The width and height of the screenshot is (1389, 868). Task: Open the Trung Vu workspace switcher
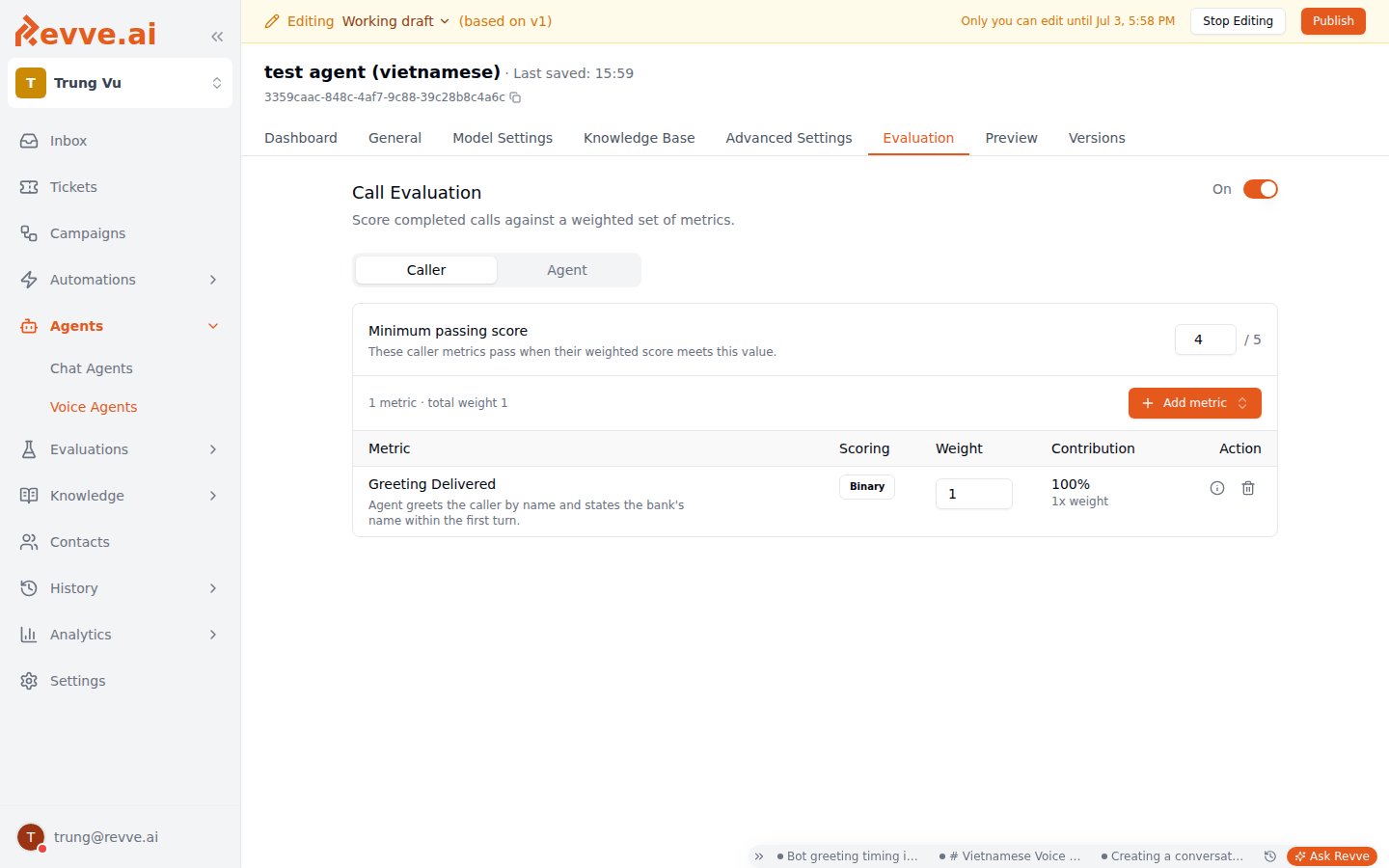tap(120, 83)
